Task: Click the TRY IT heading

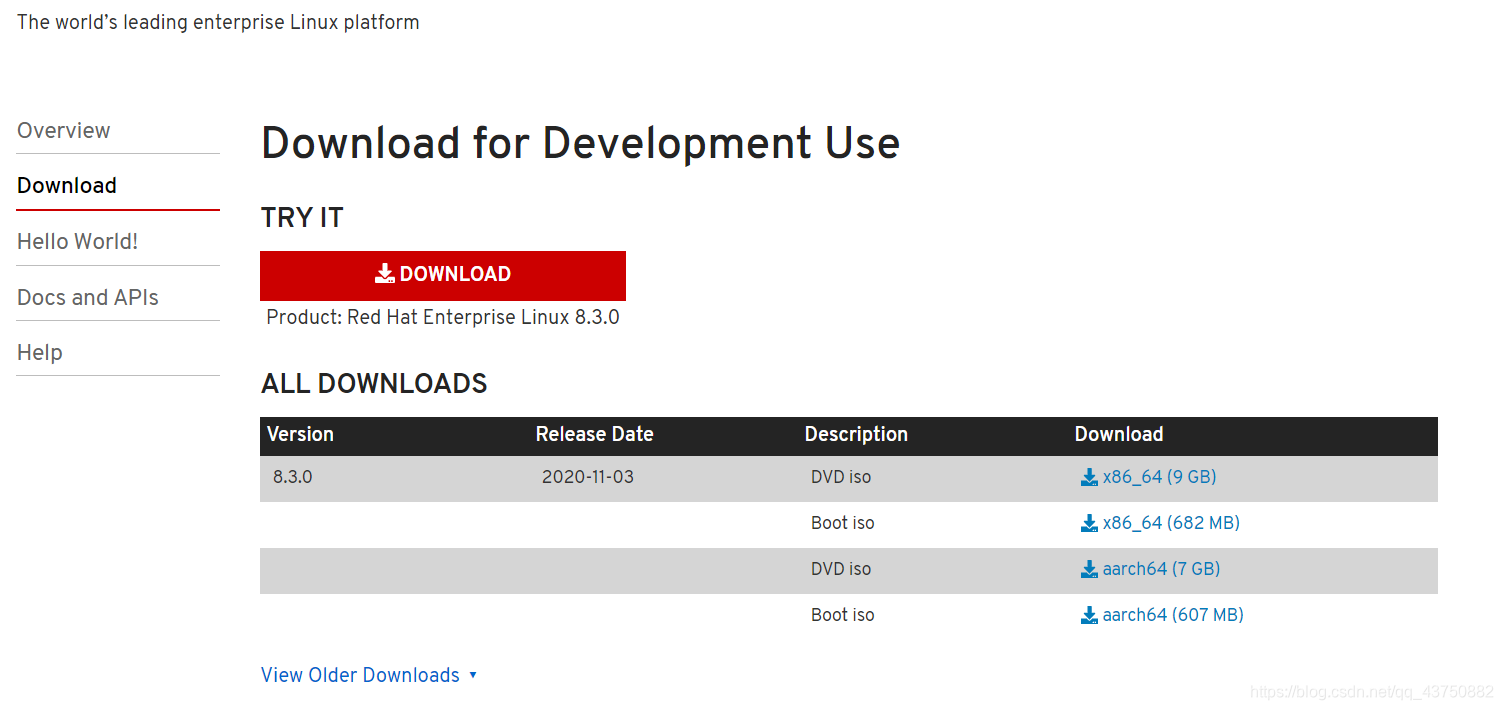Action: (302, 218)
